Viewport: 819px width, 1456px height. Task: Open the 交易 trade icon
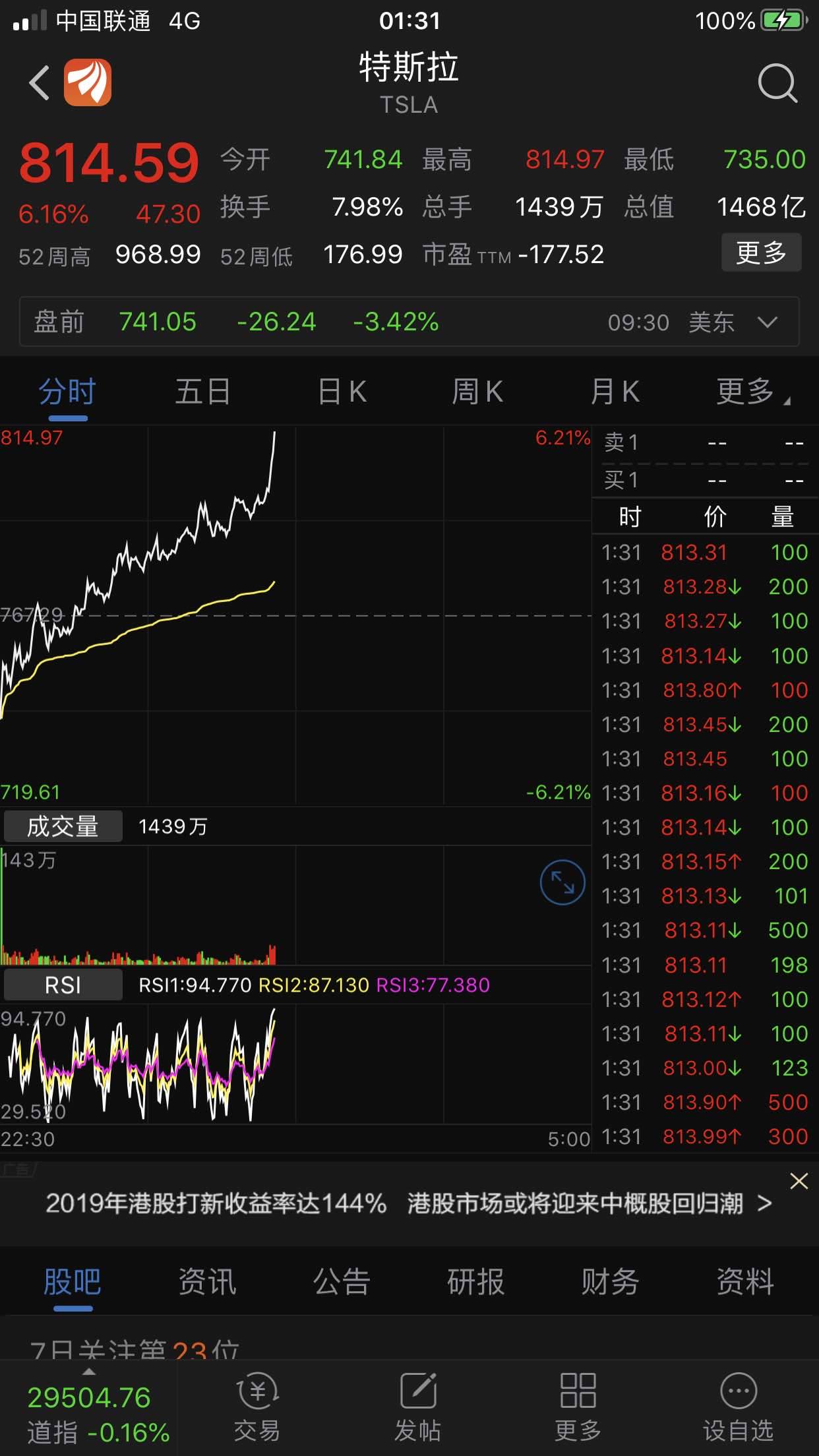(257, 1407)
